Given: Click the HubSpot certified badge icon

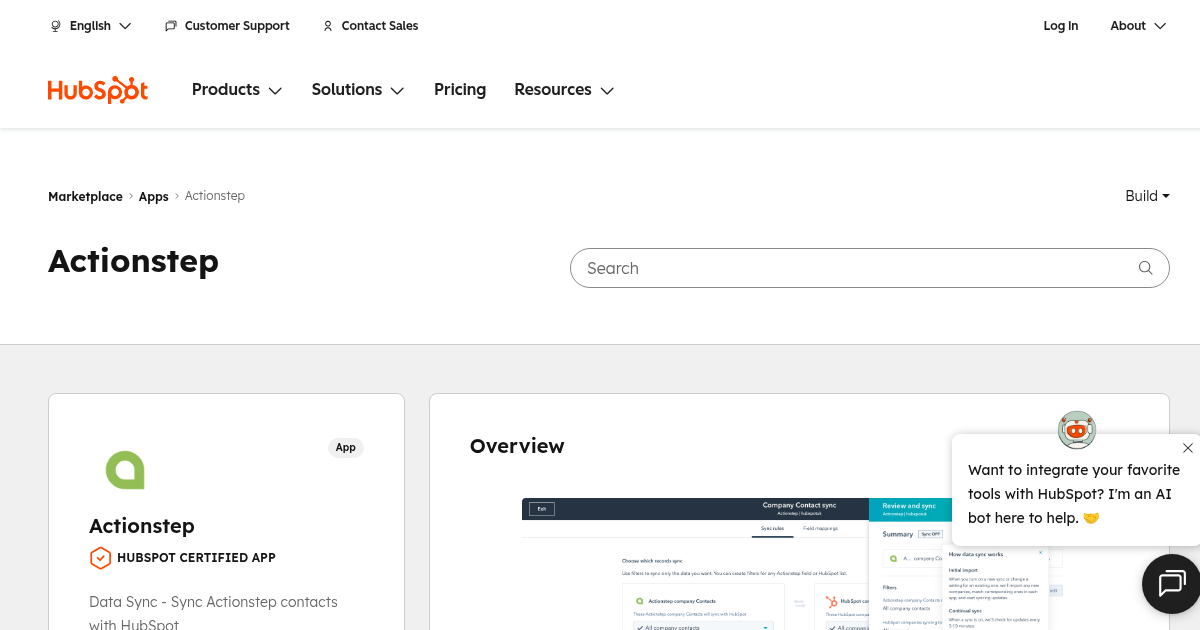Looking at the screenshot, I should (x=100, y=558).
